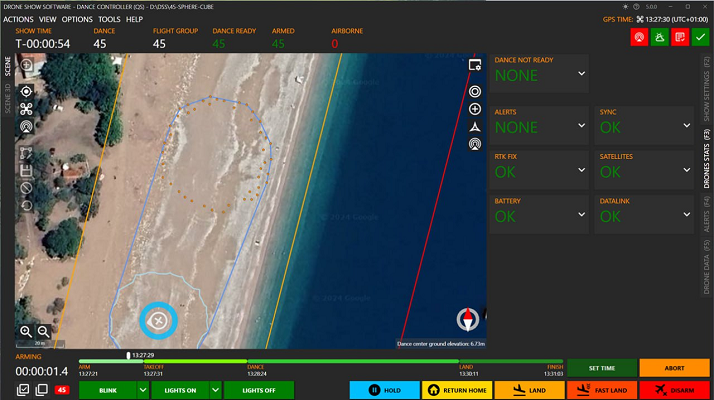Viewport: 714px width, 400px height.
Task: Open the Blink button dropdown arrow
Action: click(x=142, y=390)
